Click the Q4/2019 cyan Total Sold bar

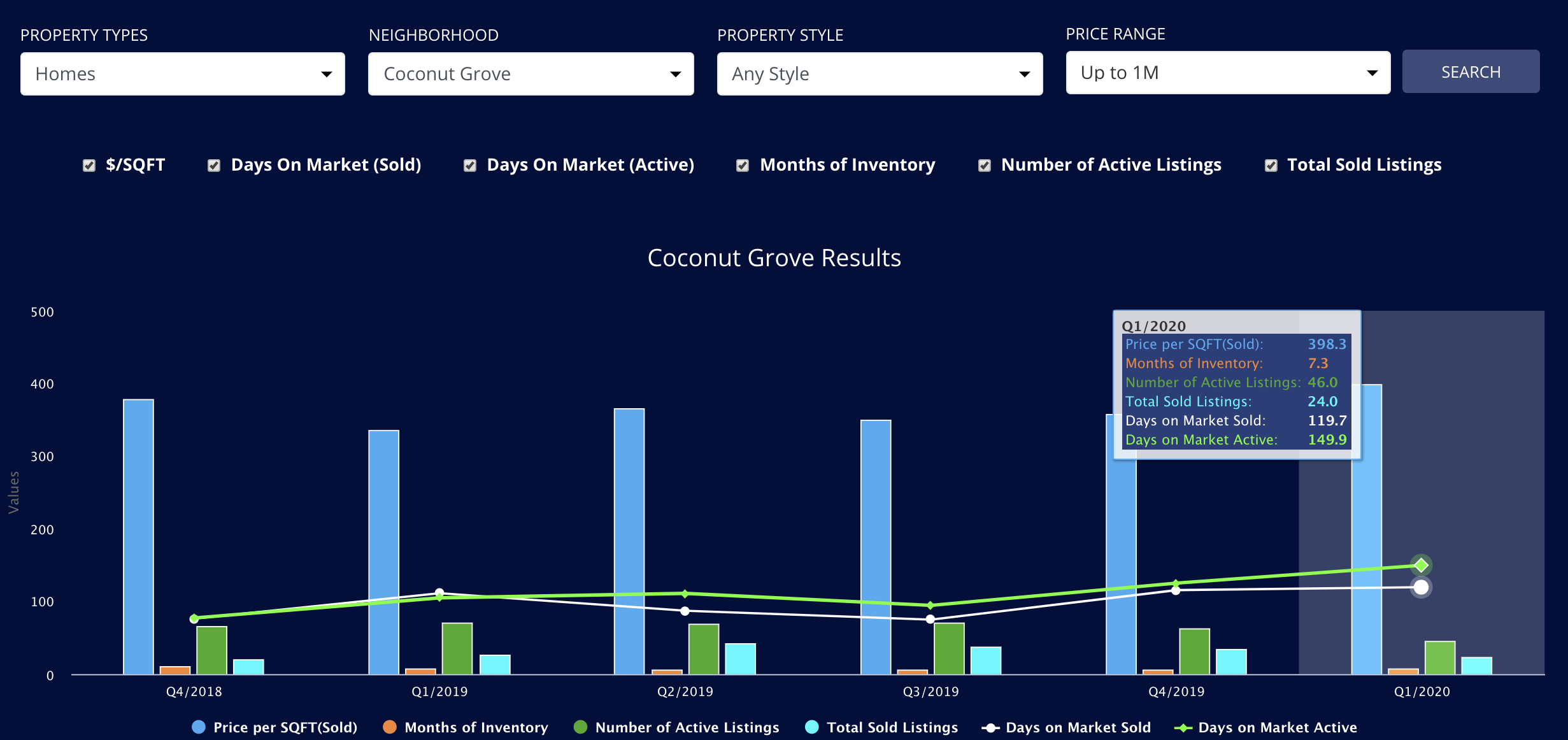point(1231,662)
